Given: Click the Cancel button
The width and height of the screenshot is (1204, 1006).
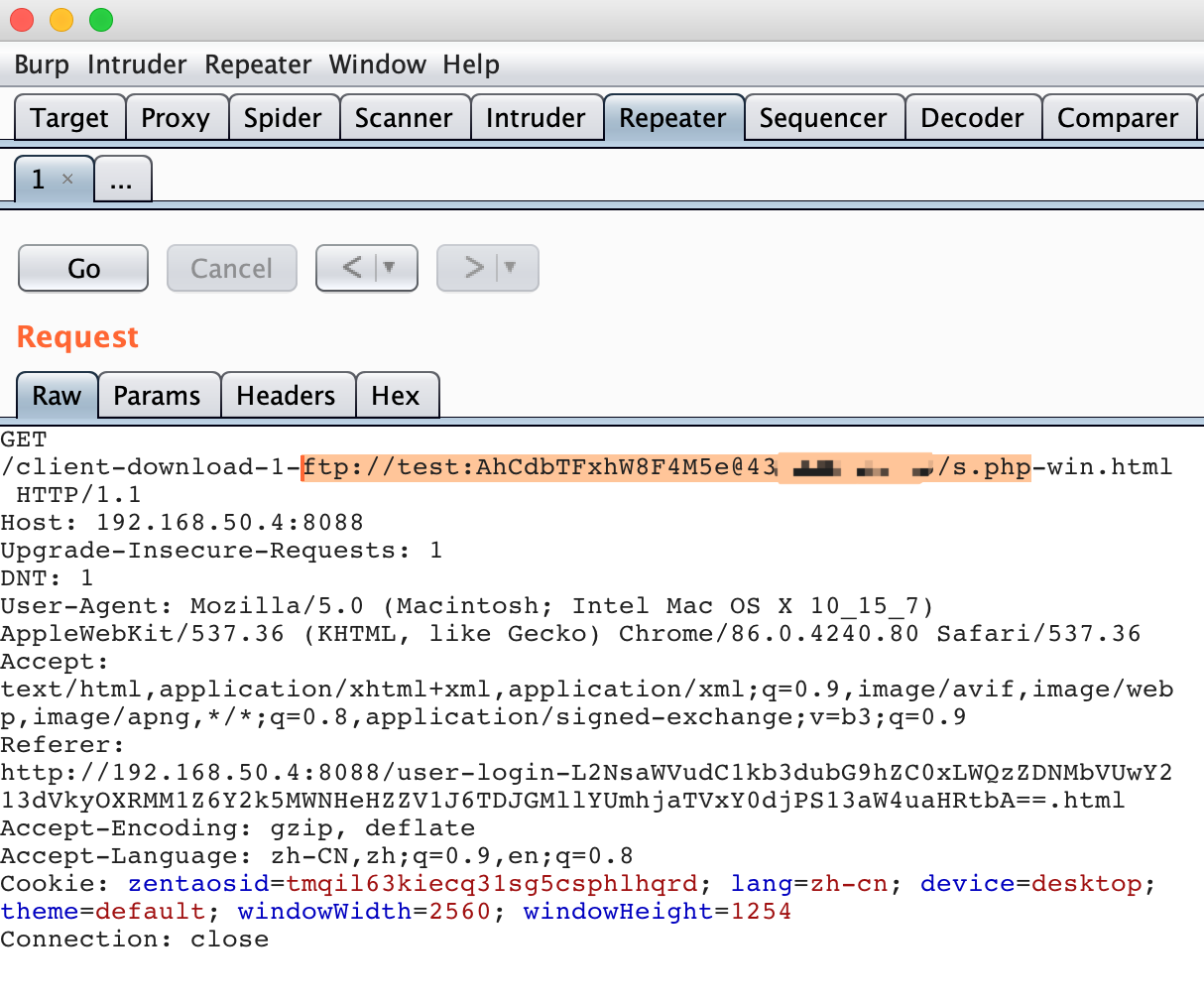Looking at the screenshot, I should click(231, 268).
